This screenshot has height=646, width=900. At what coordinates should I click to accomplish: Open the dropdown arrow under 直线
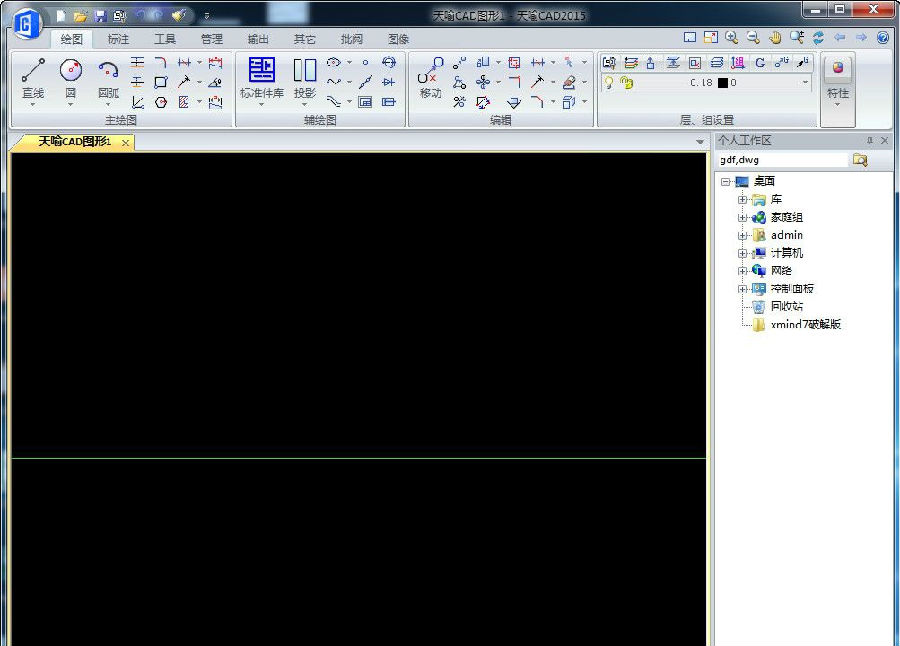click(x=33, y=105)
